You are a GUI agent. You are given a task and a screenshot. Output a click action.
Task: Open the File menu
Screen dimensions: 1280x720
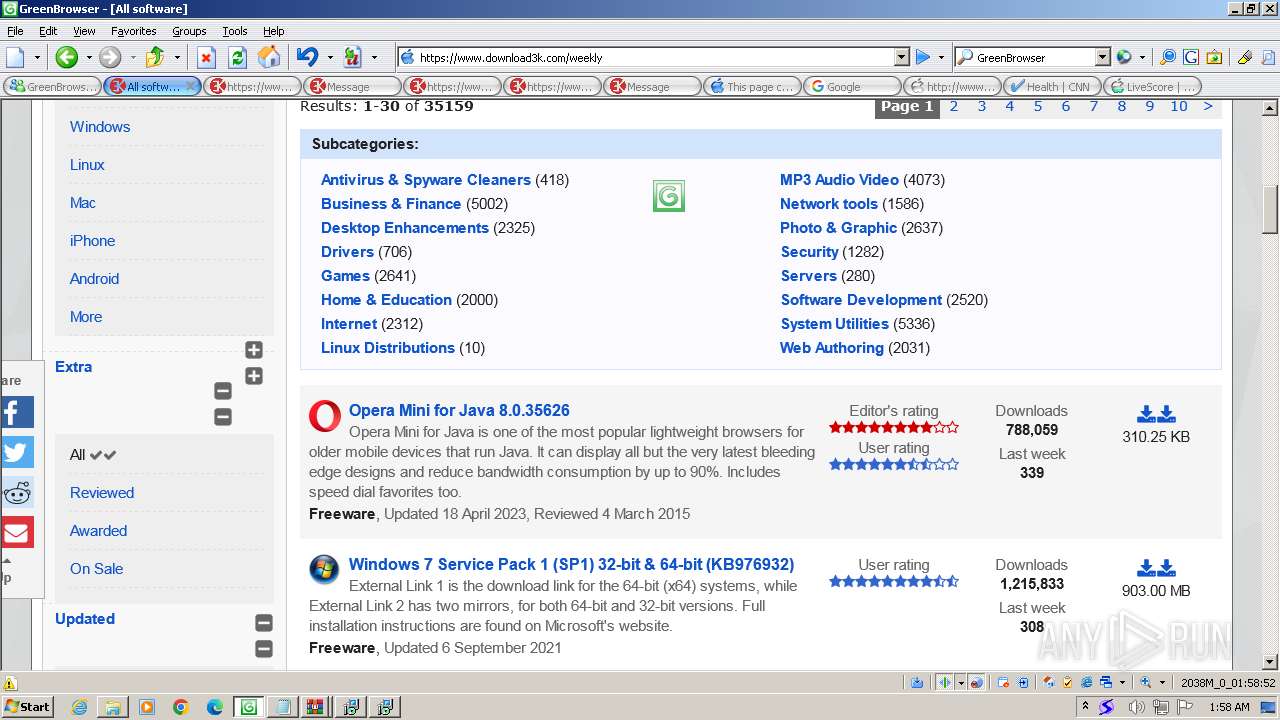15,31
